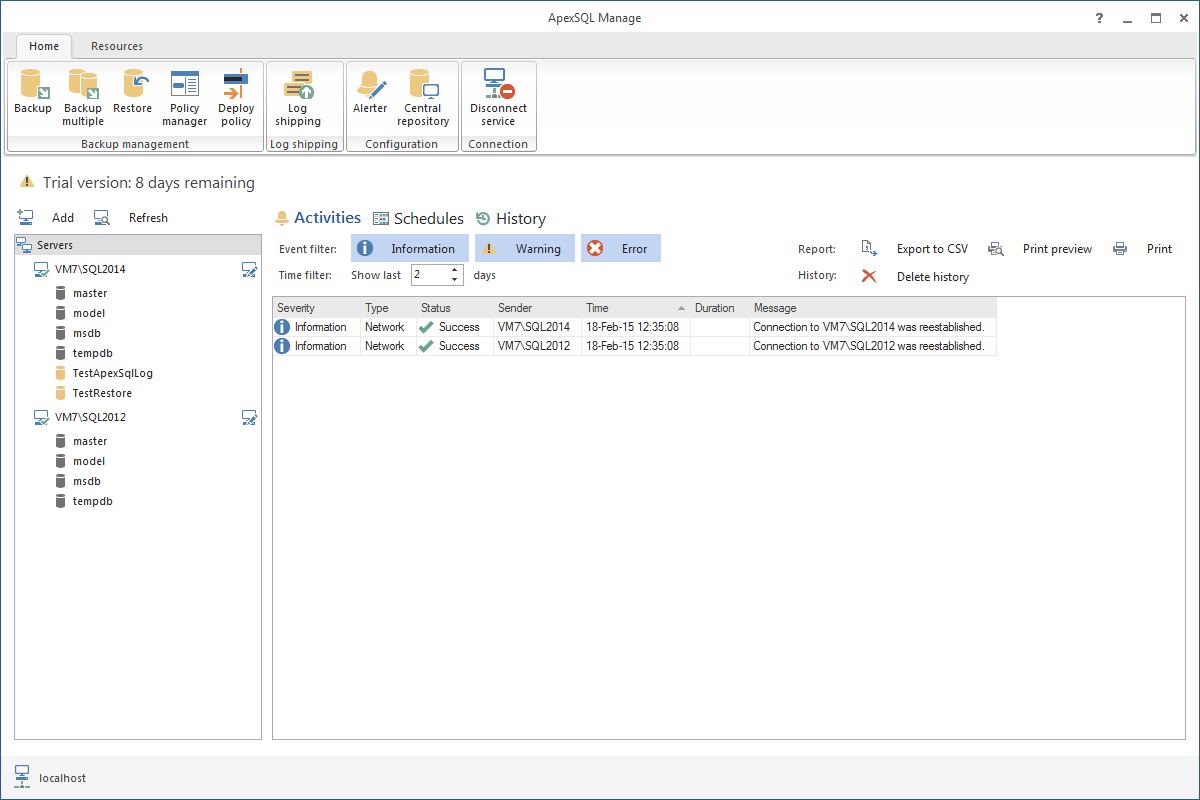The height and width of the screenshot is (800, 1200).
Task: Launch Backup multiple wizard
Action: 83,97
